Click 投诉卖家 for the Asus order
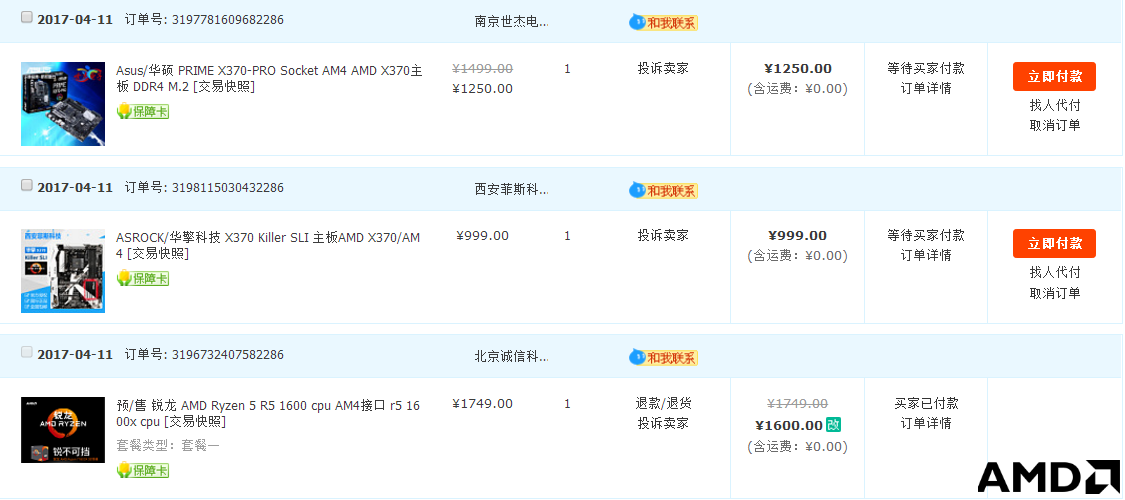The image size is (1125, 500). point(664,69)
